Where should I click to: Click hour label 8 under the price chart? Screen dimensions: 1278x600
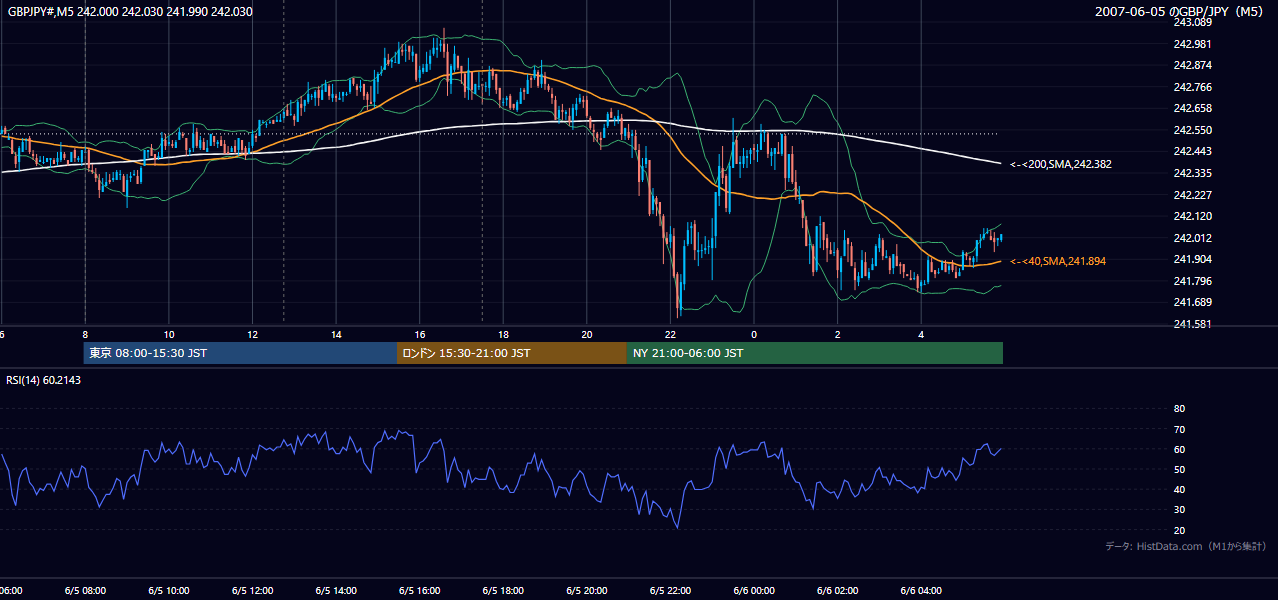pyautogui.click(x=85, y=335)
